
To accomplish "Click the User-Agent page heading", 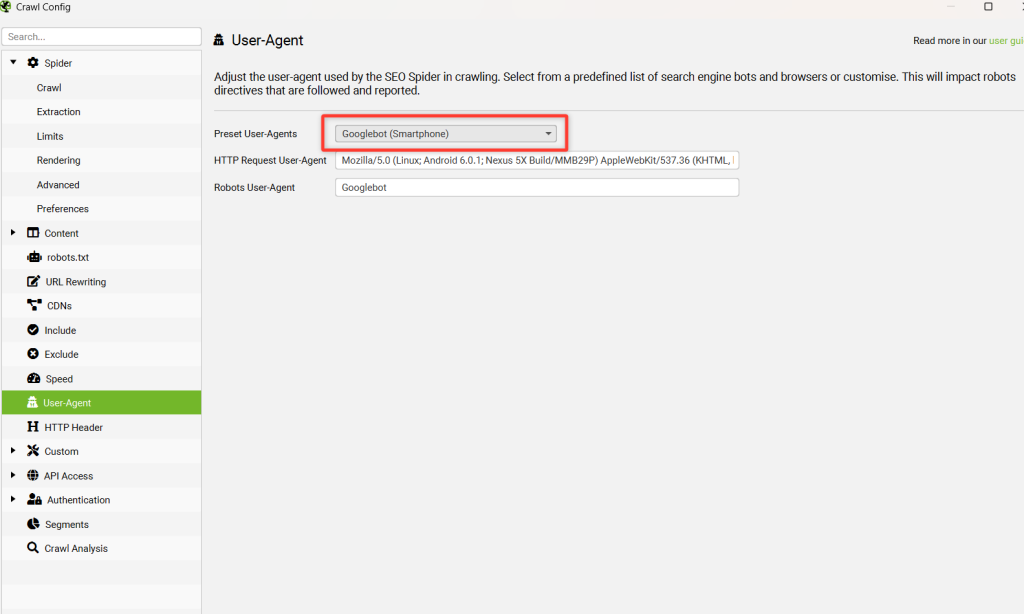I will [267, 40].
